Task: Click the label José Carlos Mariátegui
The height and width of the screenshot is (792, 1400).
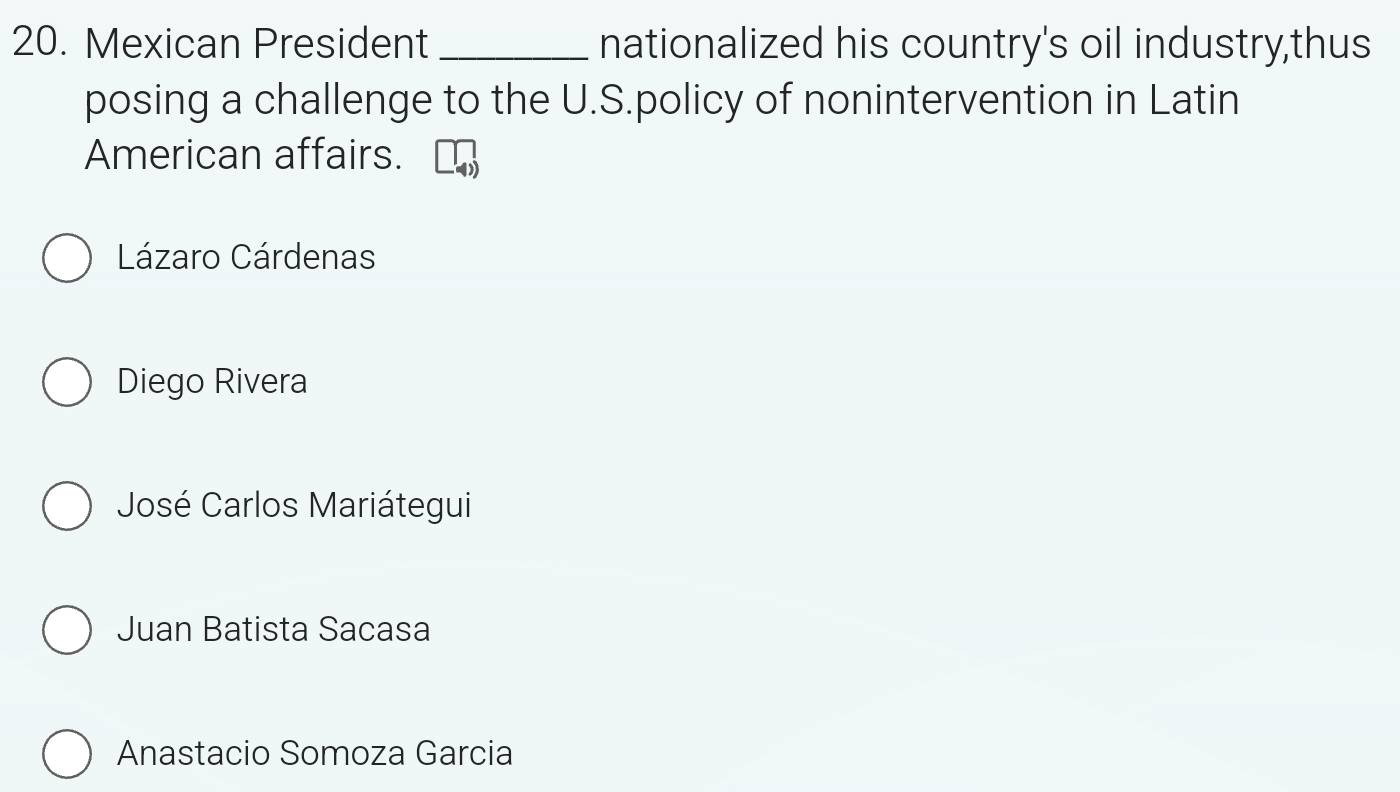Action: coord(295,506)
